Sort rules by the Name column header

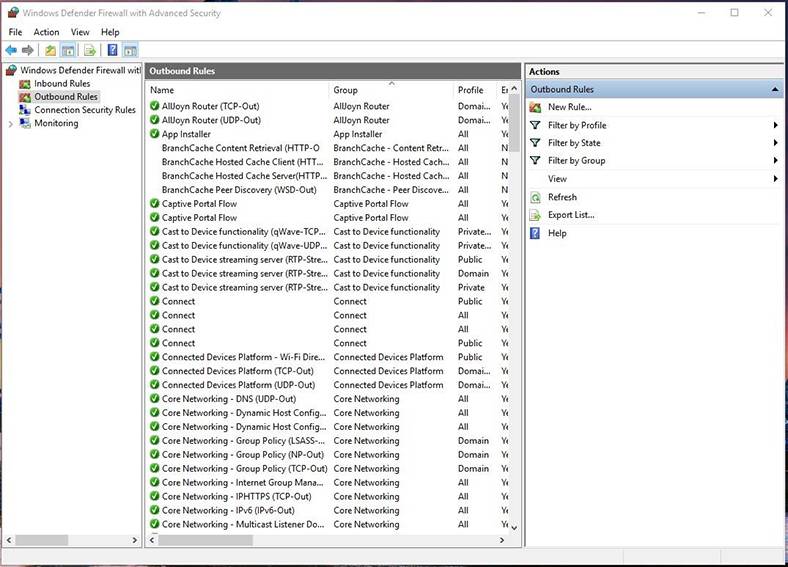(x=238, y=90)
